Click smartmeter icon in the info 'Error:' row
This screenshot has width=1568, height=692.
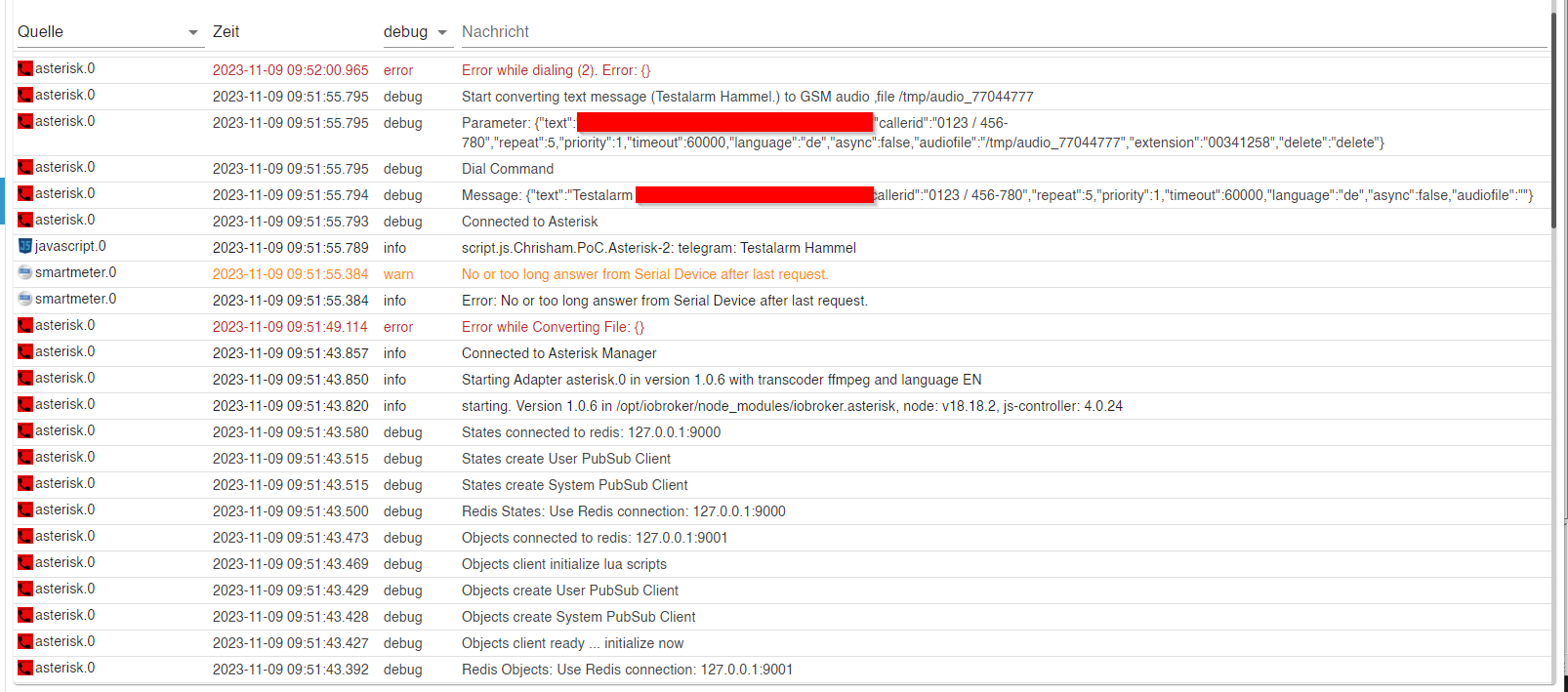point(25,299)
